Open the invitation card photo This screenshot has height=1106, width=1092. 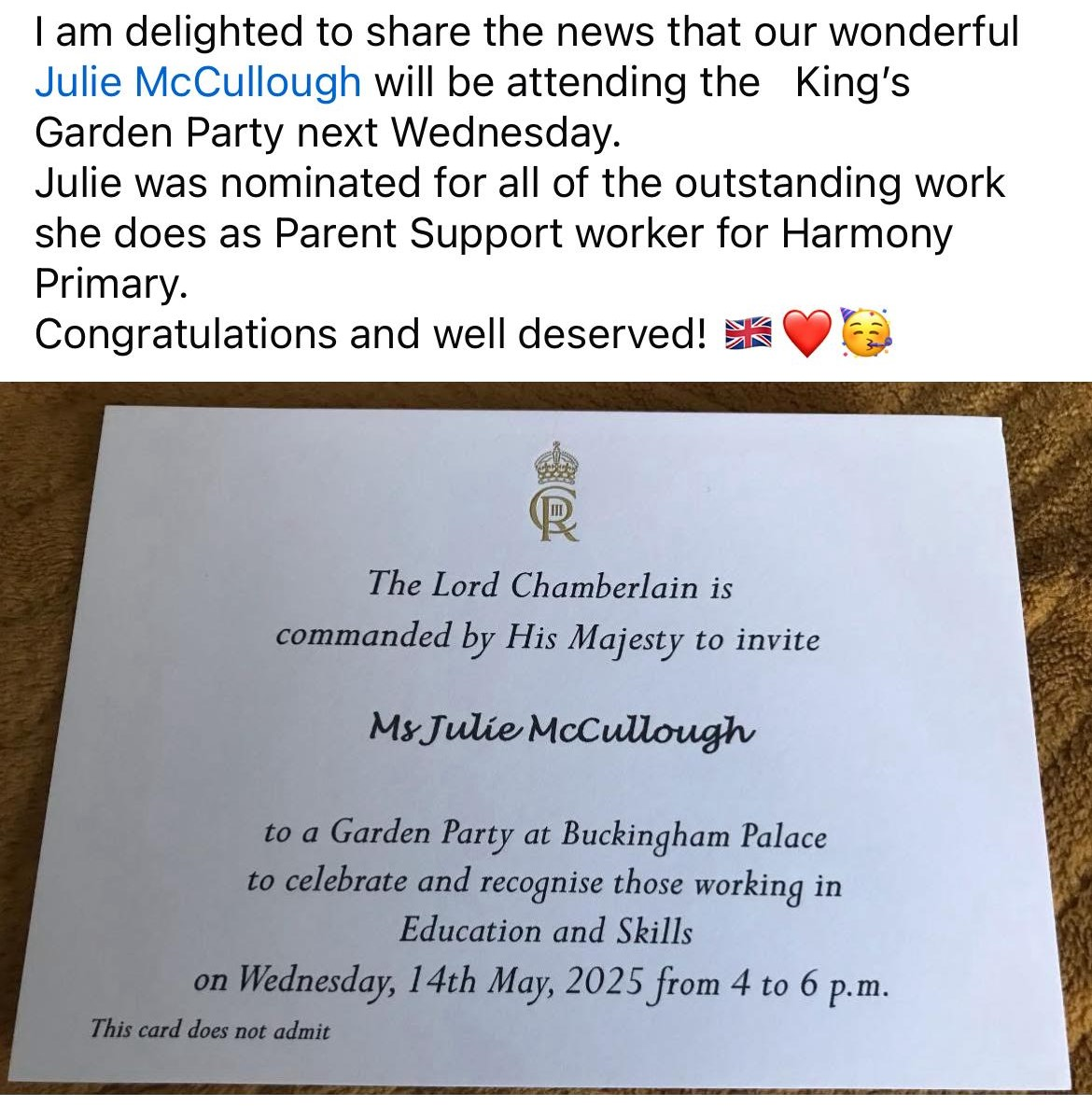(546, 738)
